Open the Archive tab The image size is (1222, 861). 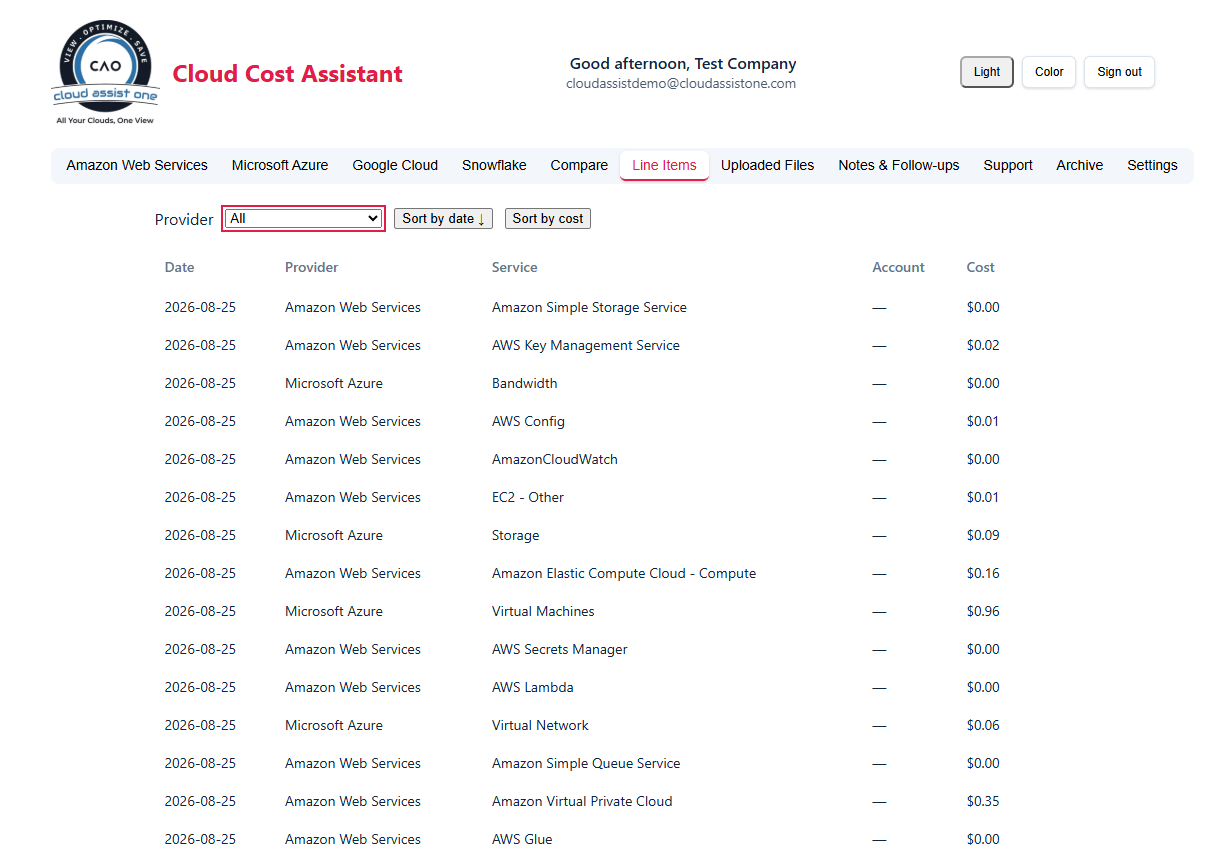(x=1079, y=165)
